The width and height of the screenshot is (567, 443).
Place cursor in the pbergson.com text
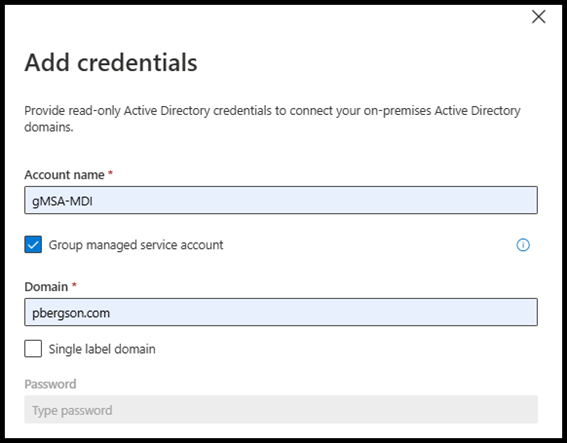click(71, 313)
